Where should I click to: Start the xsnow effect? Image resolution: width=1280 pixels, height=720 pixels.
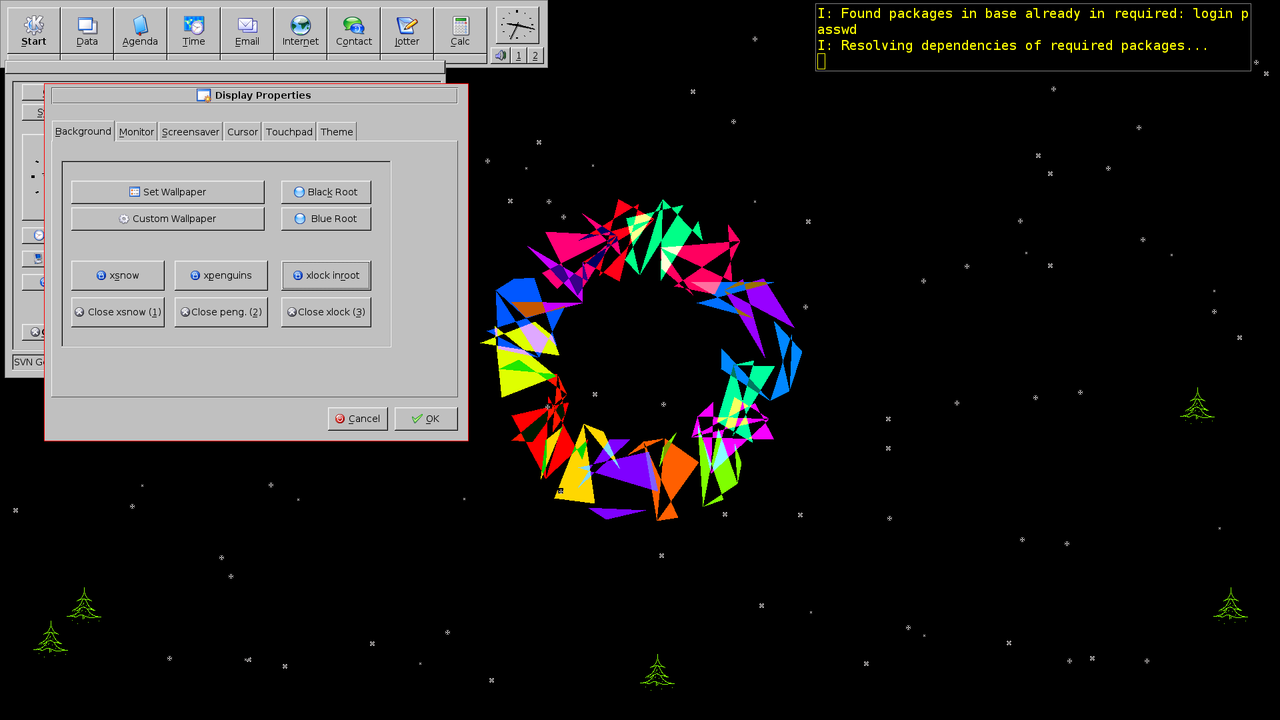coord(117,275)
